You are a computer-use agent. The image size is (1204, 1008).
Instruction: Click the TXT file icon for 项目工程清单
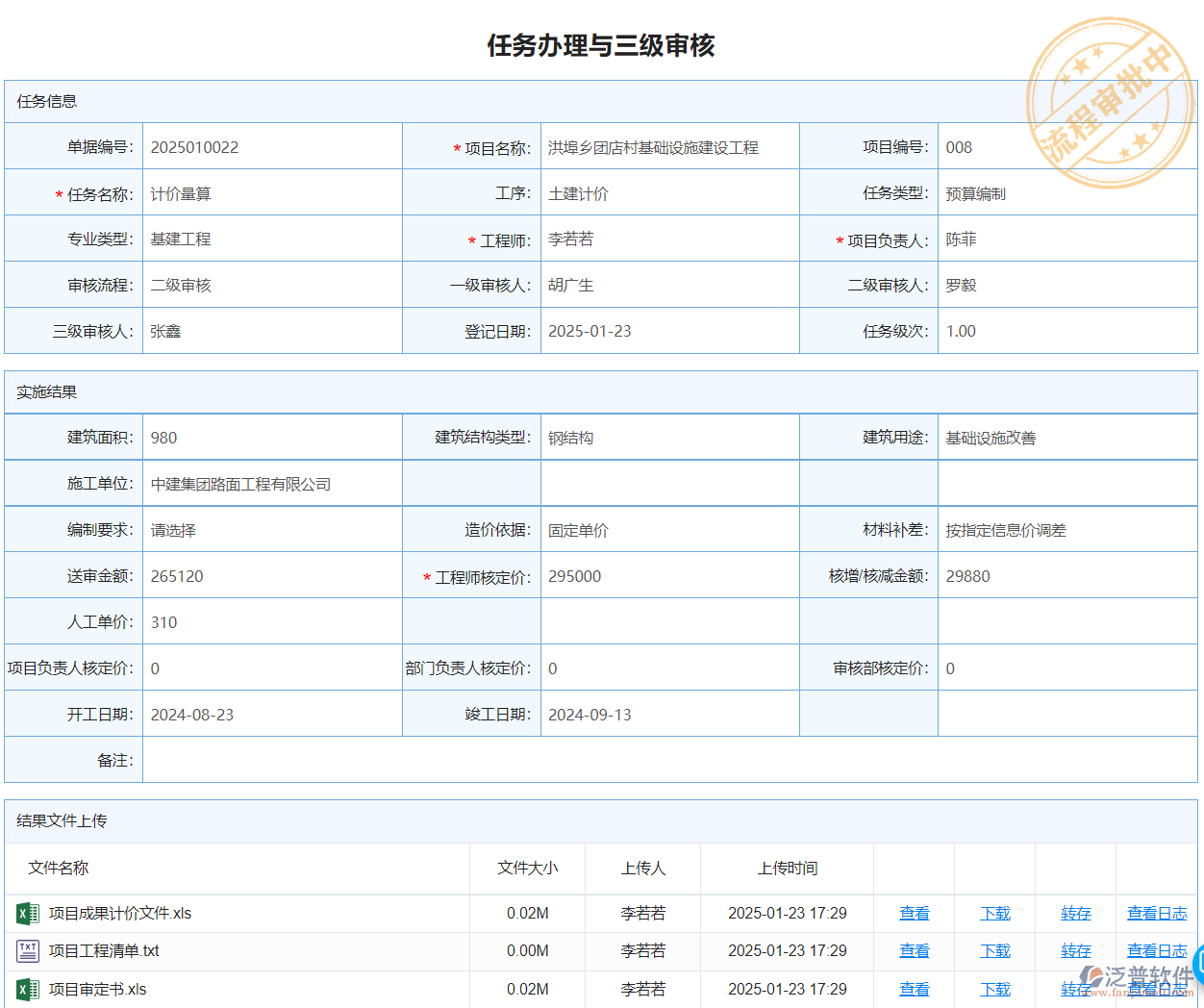[28, 951]
